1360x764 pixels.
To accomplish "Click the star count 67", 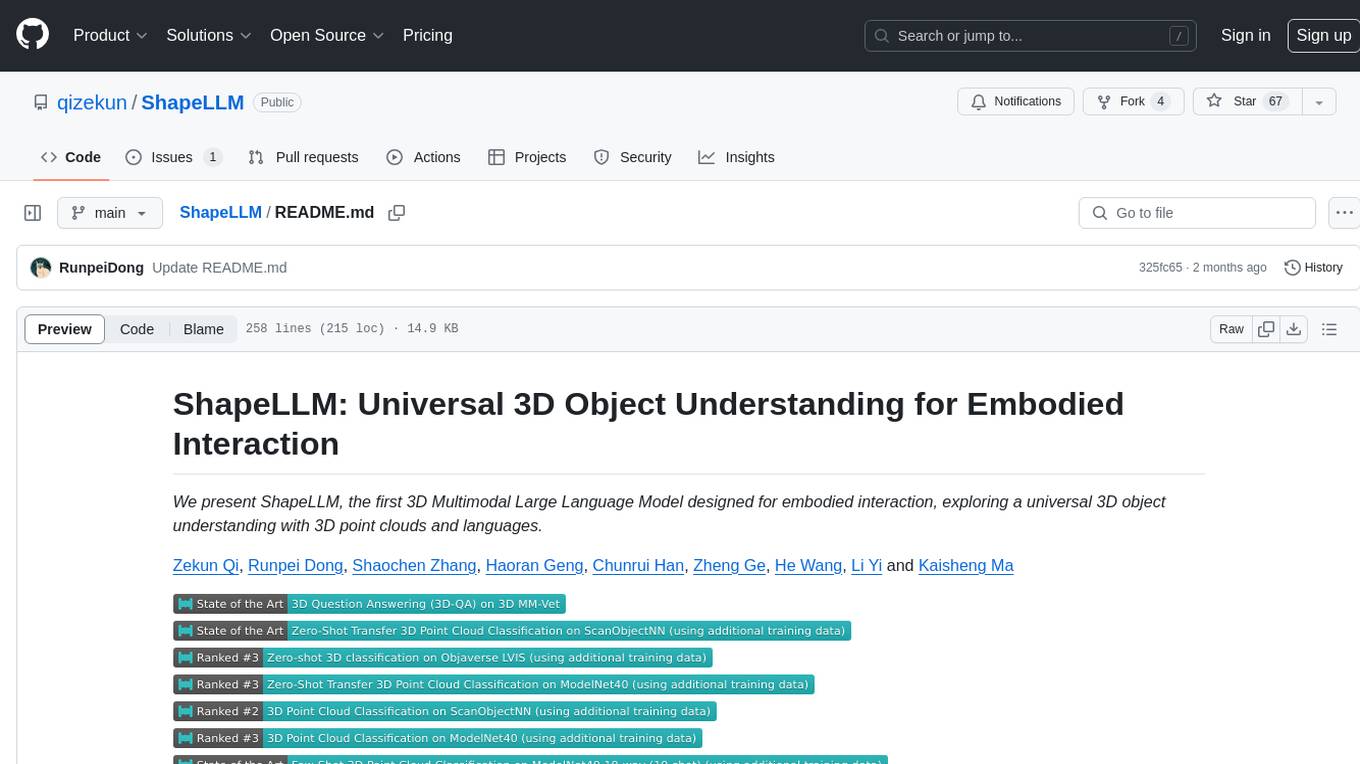I will point(1275,102).
